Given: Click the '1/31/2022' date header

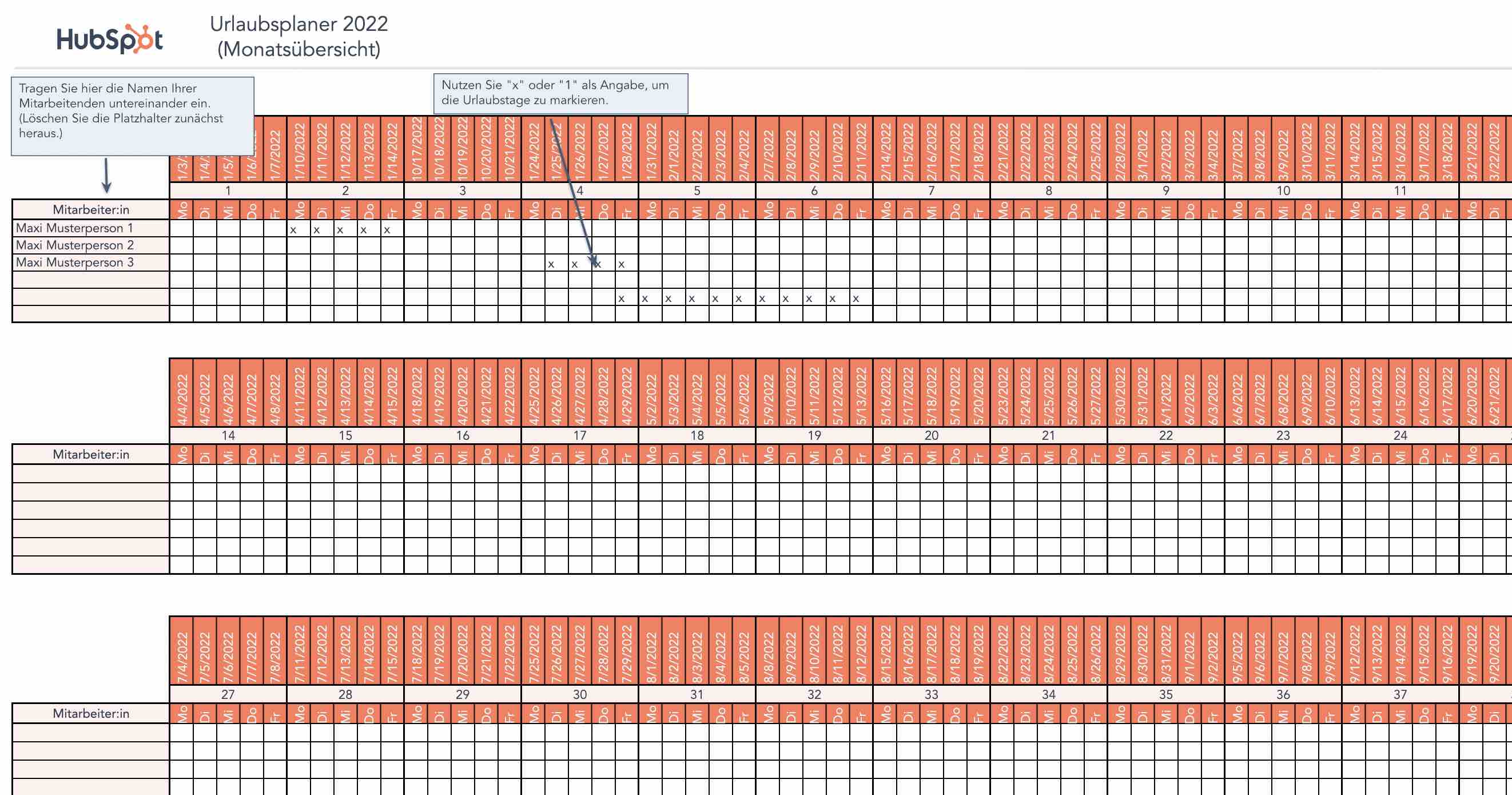Looking at the screenshot, I should (650, 149).
